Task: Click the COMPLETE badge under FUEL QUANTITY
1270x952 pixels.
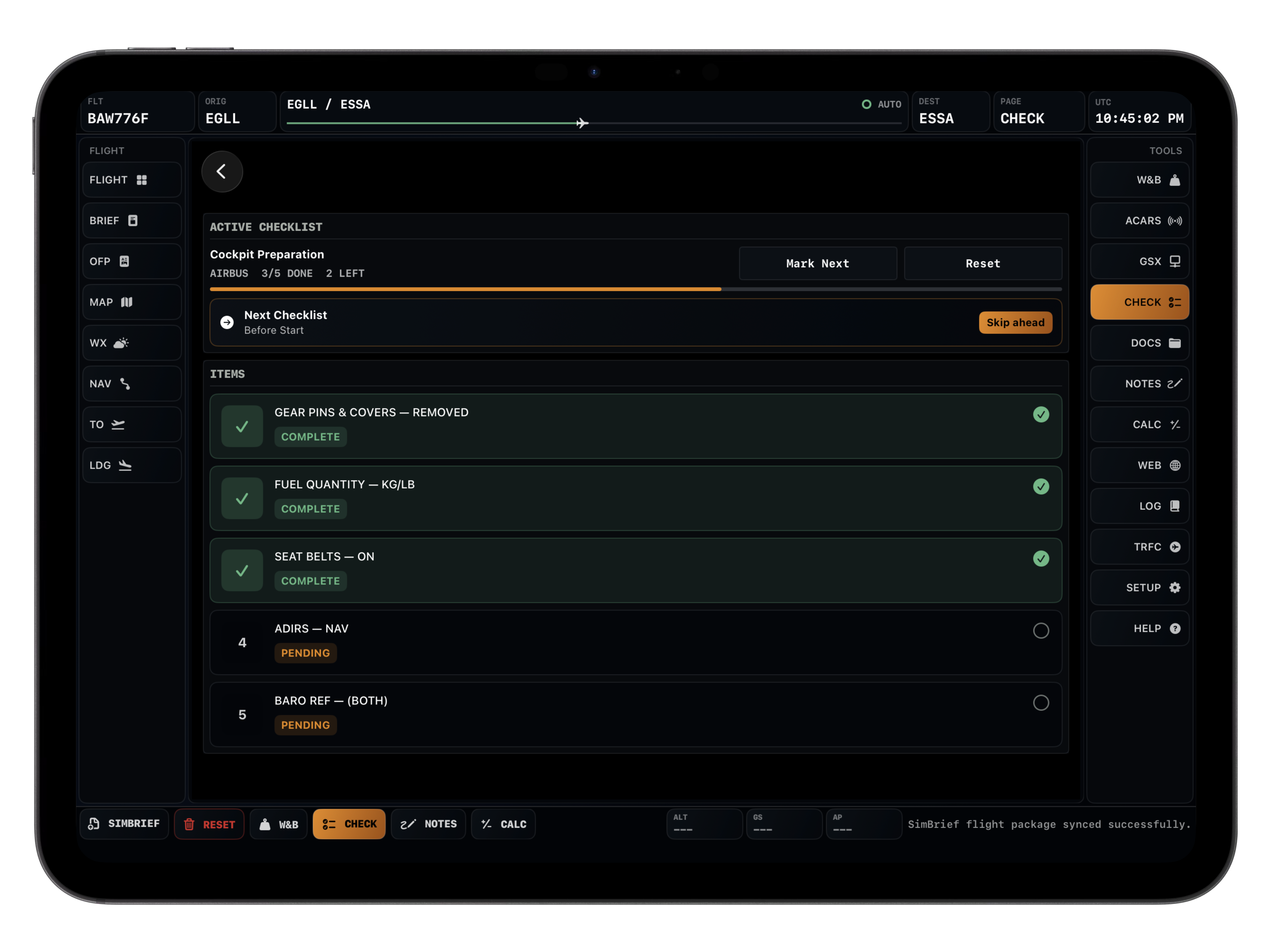Action: click(x=311, y=509)
